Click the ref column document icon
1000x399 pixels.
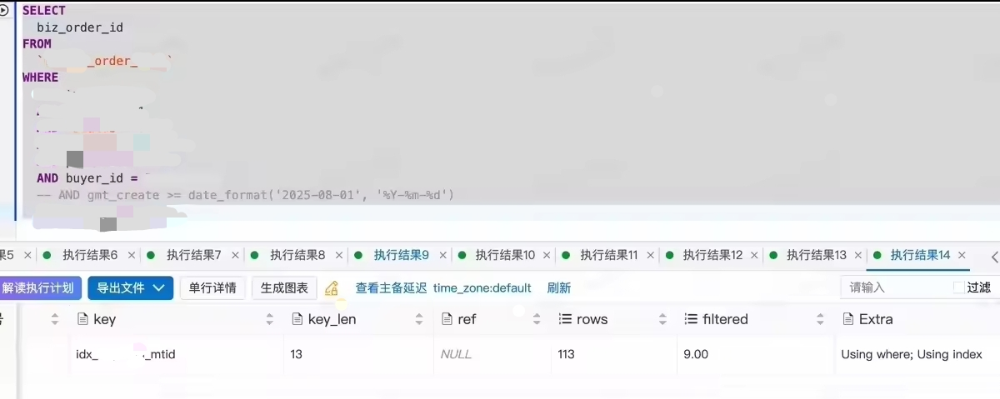pyautogui.click(x=446, y=319)
